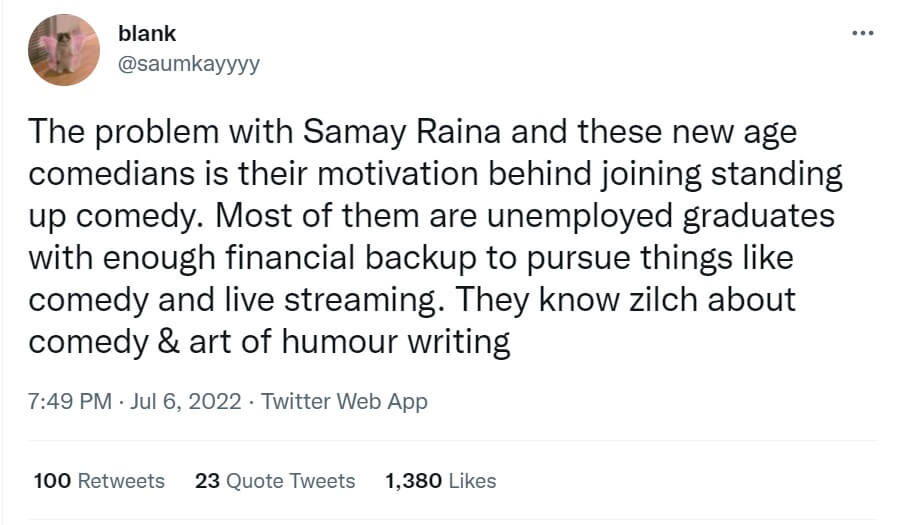Open the display name "blank" profile link
The image size is (899, 525).
pos(146,33)
